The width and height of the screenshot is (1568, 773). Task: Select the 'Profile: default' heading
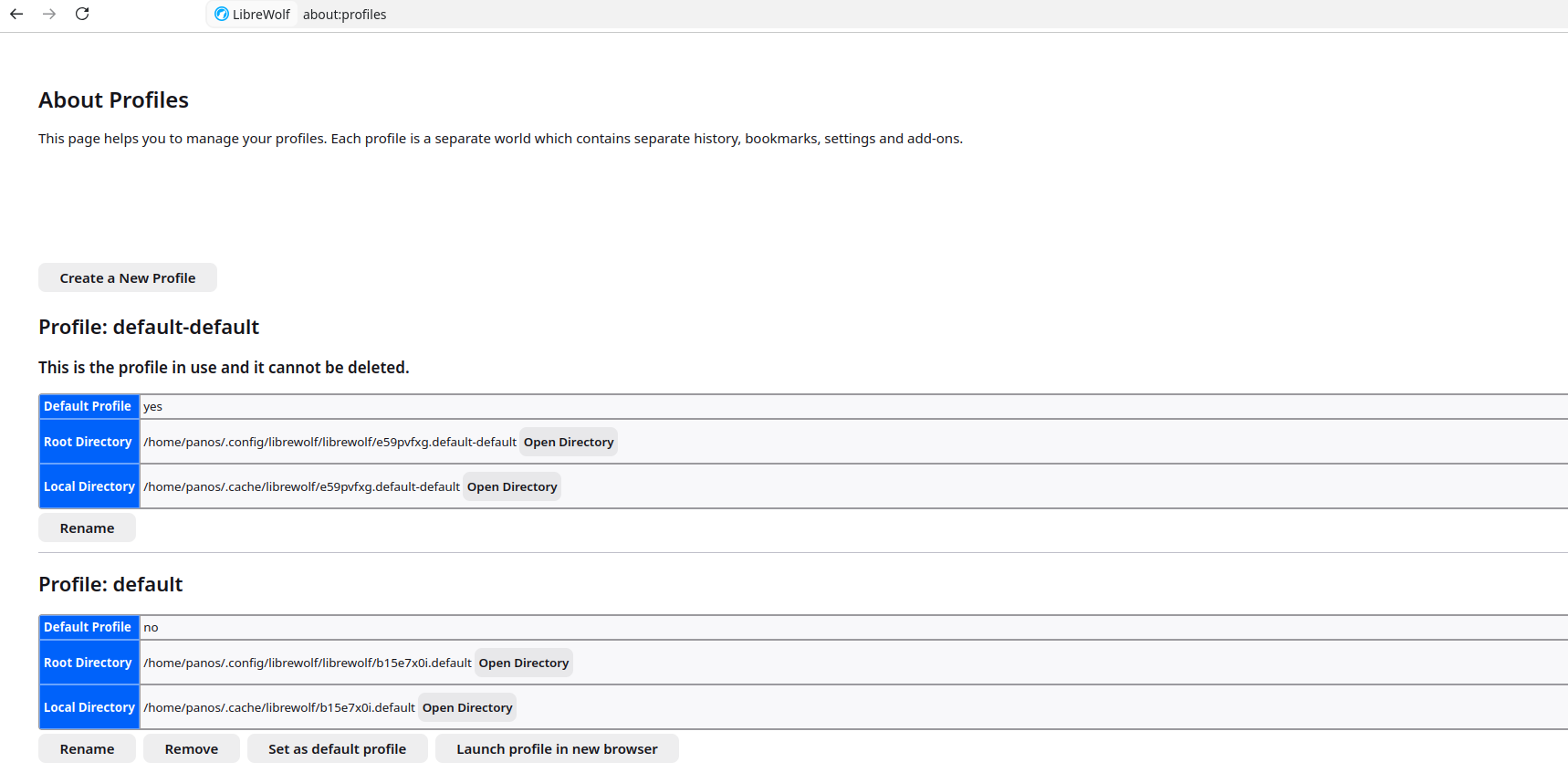[x=110, y=584]
